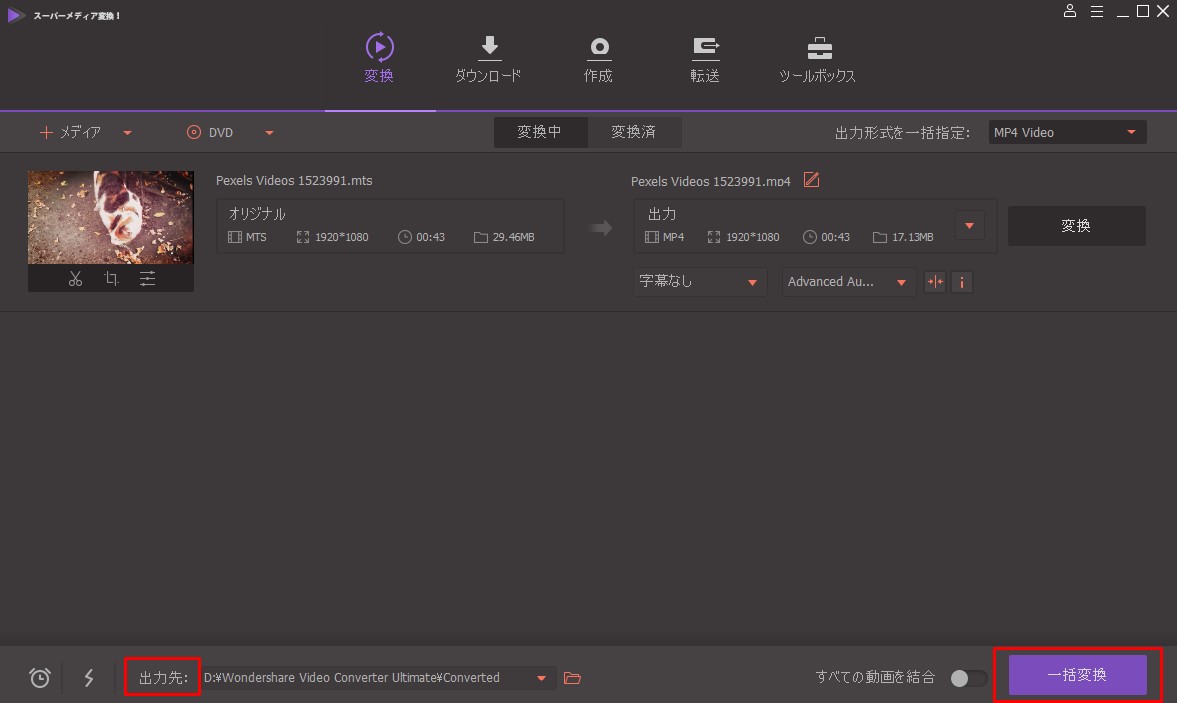Open the output path dropdown
Image resolution: width=1177 pixels, height=703 pixels.
coord(541,678)
